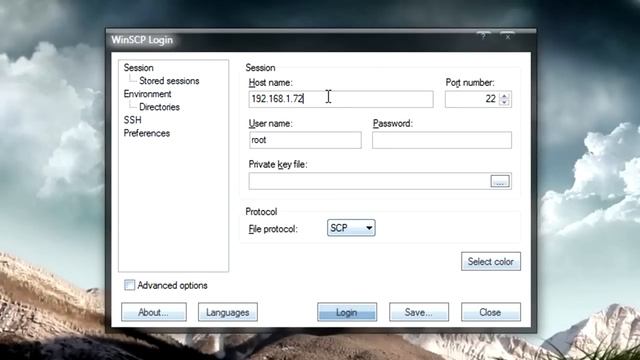640x360 pixels.
Task: Click the help question mark in title bar
Action: [484, 37]
